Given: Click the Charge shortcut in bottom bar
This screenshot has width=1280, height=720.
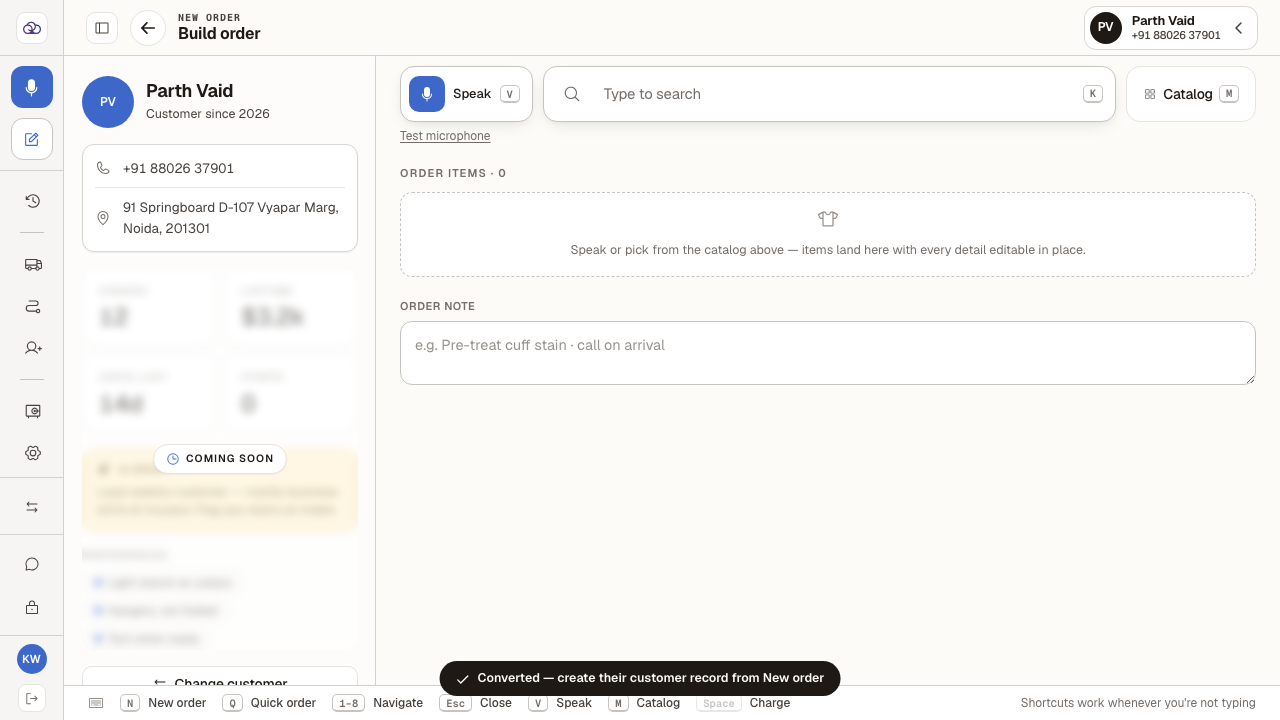Looking at the screenshot, I should 744,703.
